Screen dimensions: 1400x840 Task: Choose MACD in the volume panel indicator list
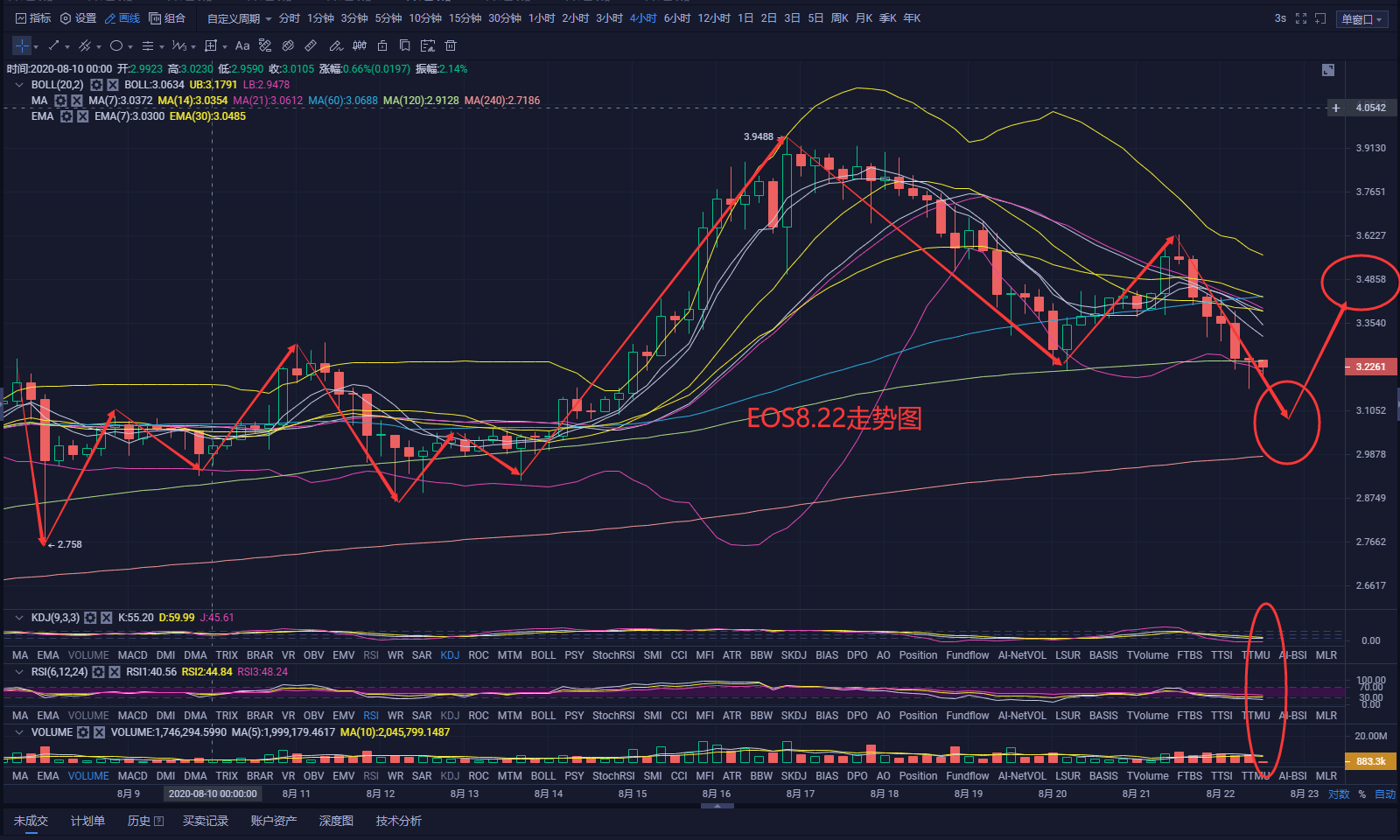click(x=132, y=776)
